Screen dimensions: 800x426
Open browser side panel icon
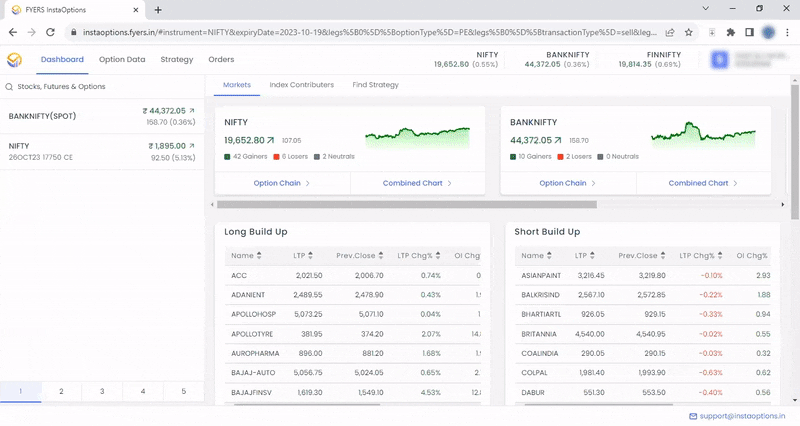pyautogui.click(x=749, y=32)
